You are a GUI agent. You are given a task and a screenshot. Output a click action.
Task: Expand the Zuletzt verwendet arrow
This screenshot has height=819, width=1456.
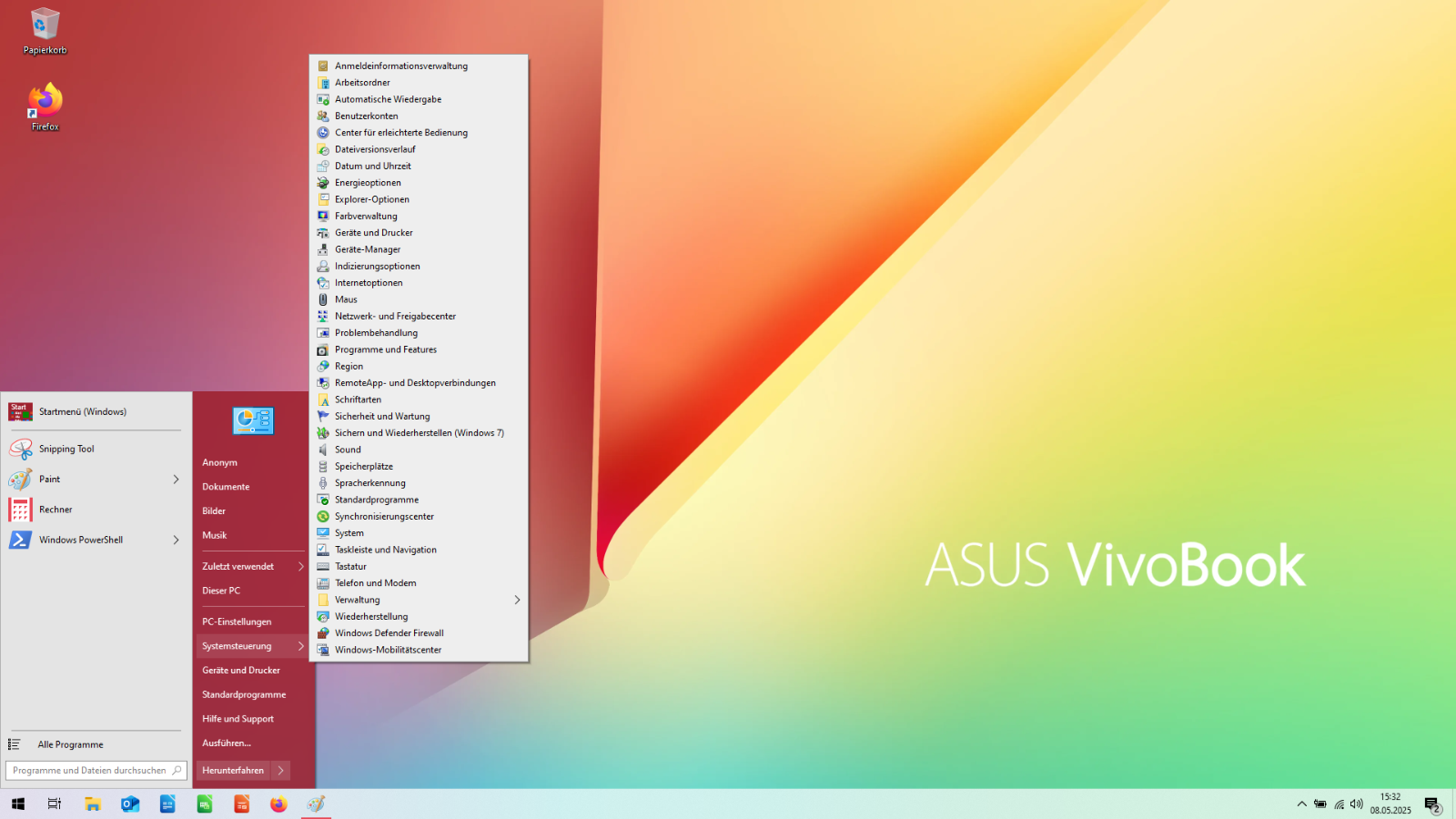tap(301, 566)
